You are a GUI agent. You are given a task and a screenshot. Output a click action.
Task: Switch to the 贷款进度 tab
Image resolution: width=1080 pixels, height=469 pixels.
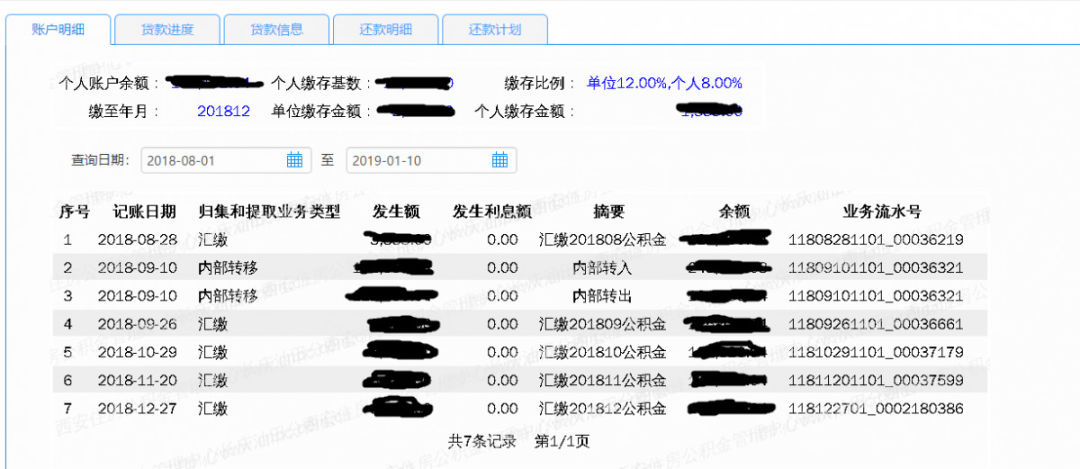coord(167,30)
